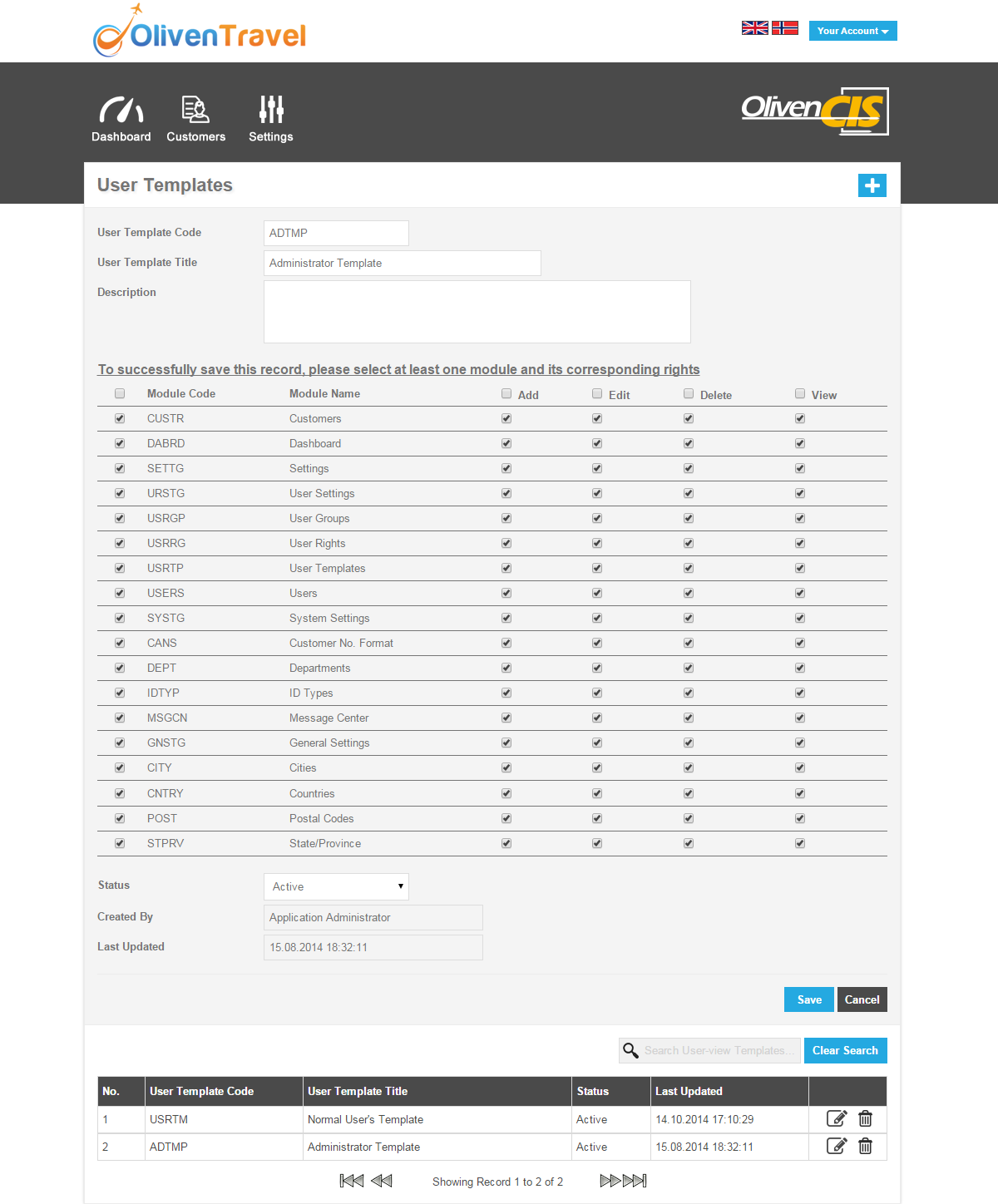Click the Cancel button
The image size is (998, 1204).
coord(862,999)
